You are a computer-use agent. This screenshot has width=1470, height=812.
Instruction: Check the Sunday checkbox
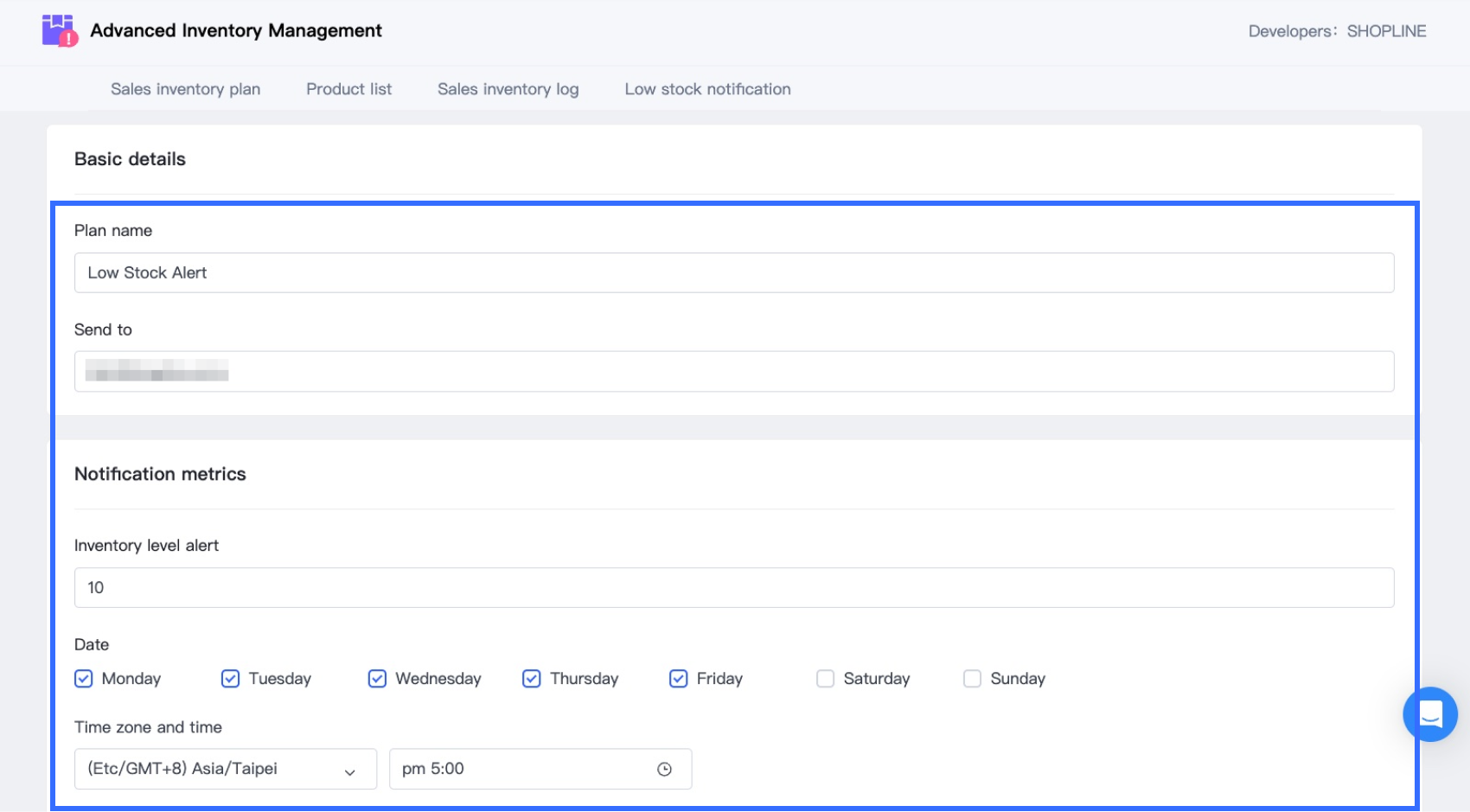click(973, 679)
